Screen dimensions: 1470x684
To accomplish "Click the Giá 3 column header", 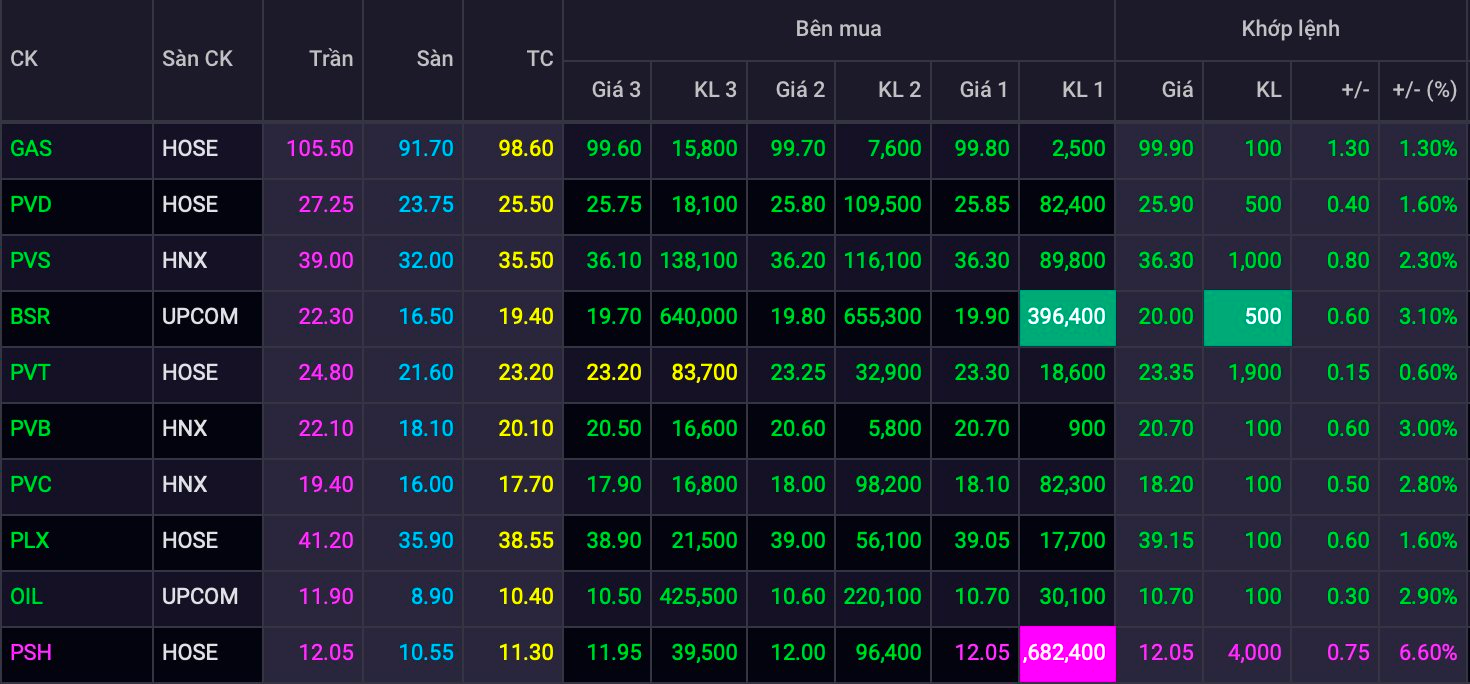I will 616,89.
